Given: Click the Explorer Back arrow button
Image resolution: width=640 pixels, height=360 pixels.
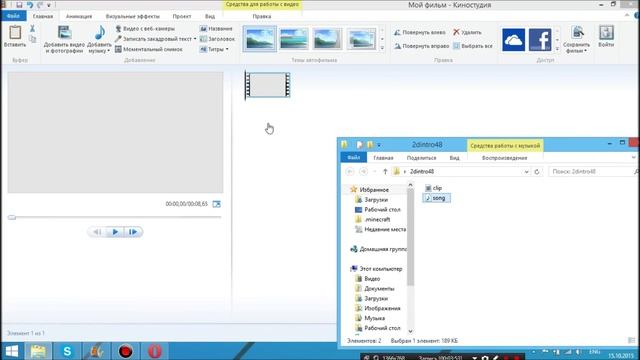Looking at the screenshot, I should click(349, 171).
